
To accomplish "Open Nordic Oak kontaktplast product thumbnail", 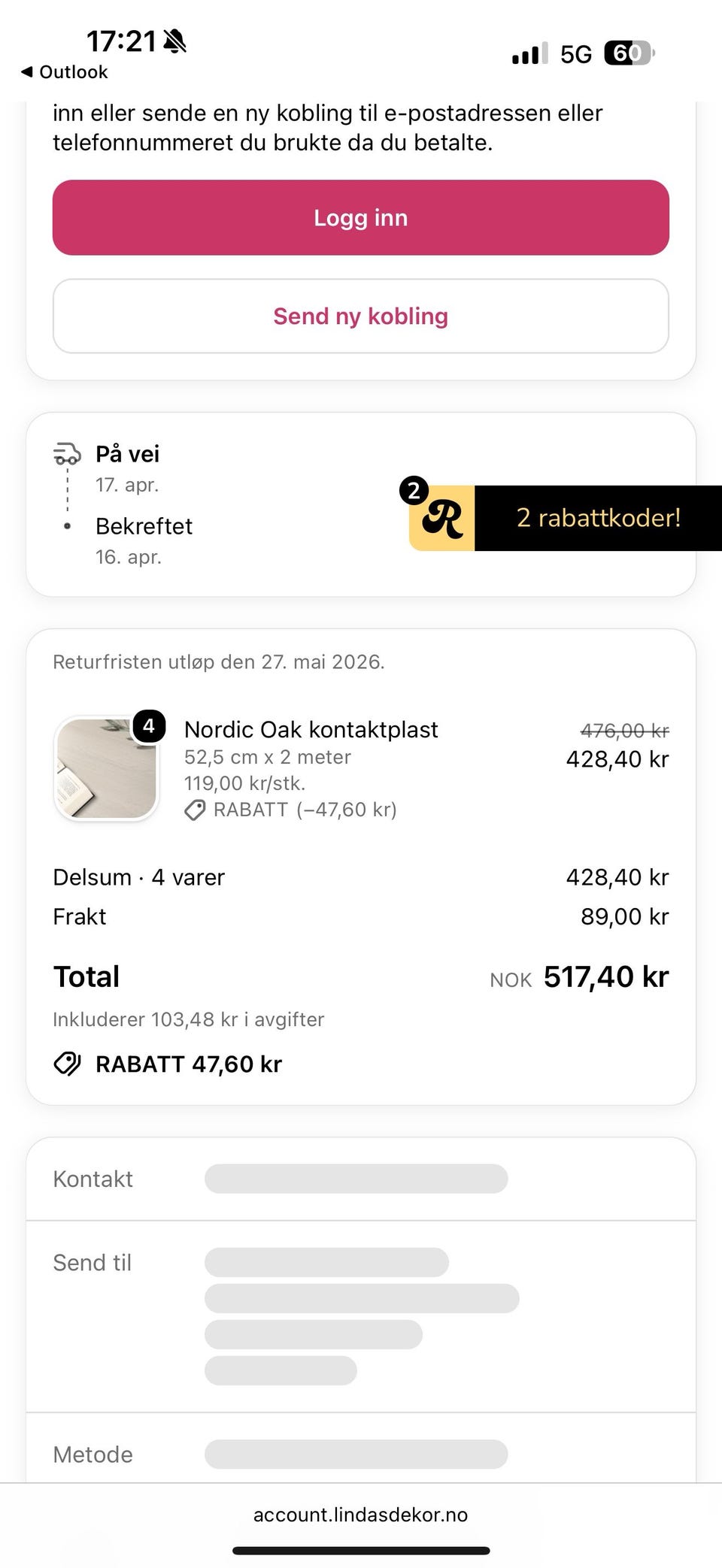I will (106, 767).
